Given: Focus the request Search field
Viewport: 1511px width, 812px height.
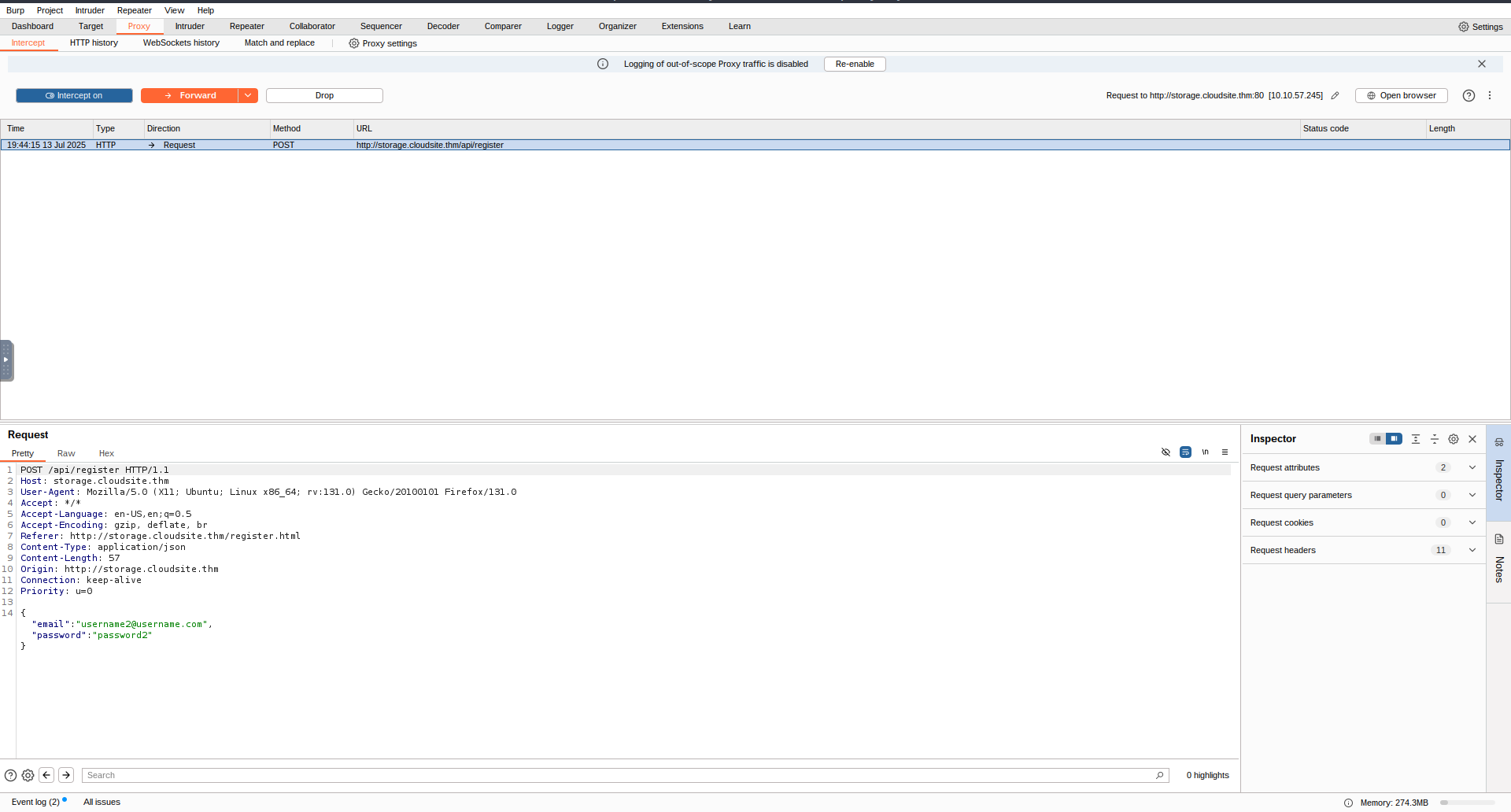Looking at the screenshot, I should click(625, 775).
